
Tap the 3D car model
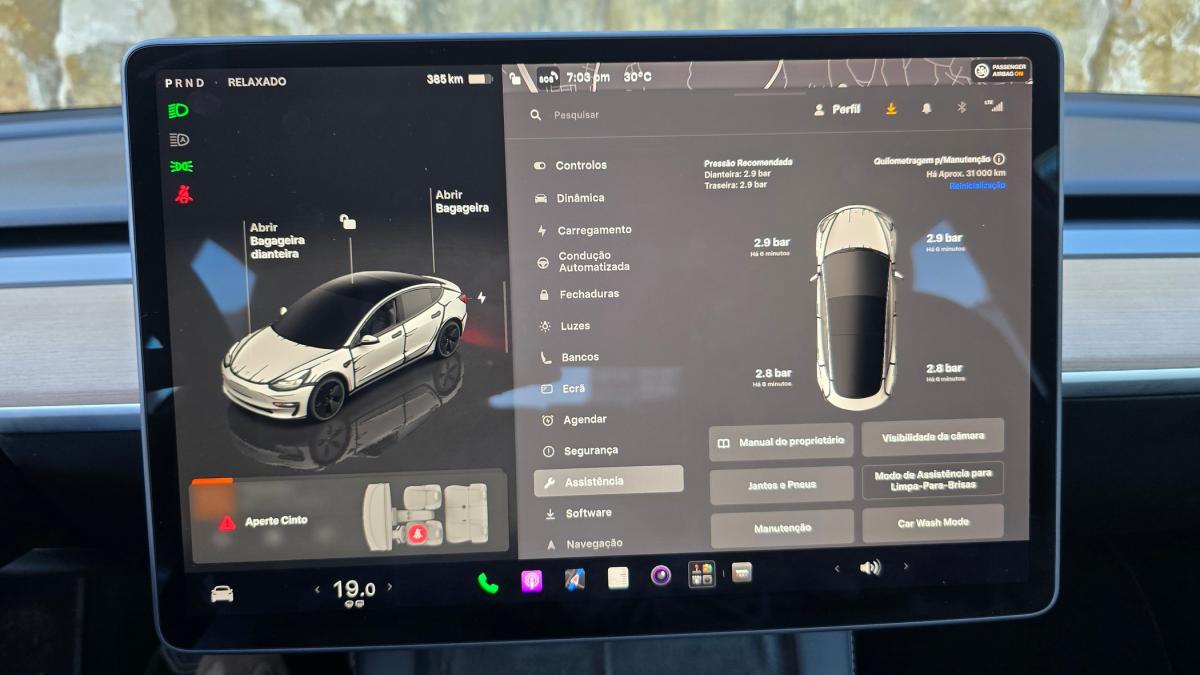(x=345, y=345)
